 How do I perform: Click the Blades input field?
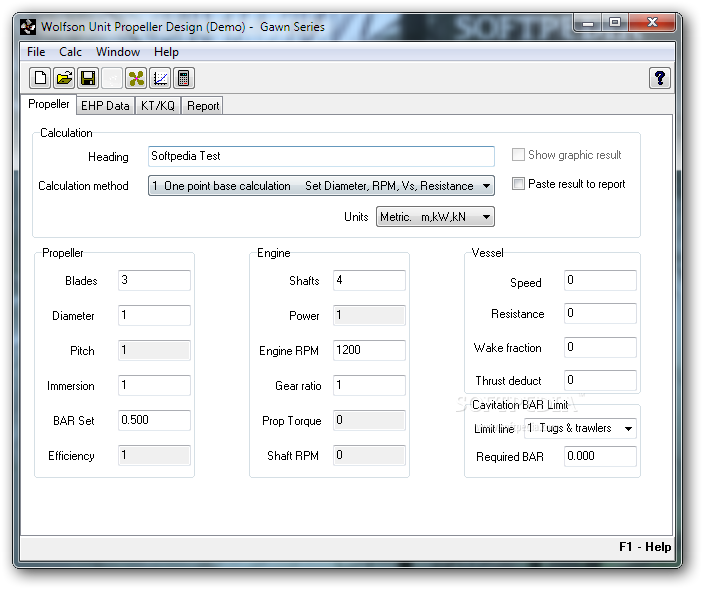[x=154, y=280]
